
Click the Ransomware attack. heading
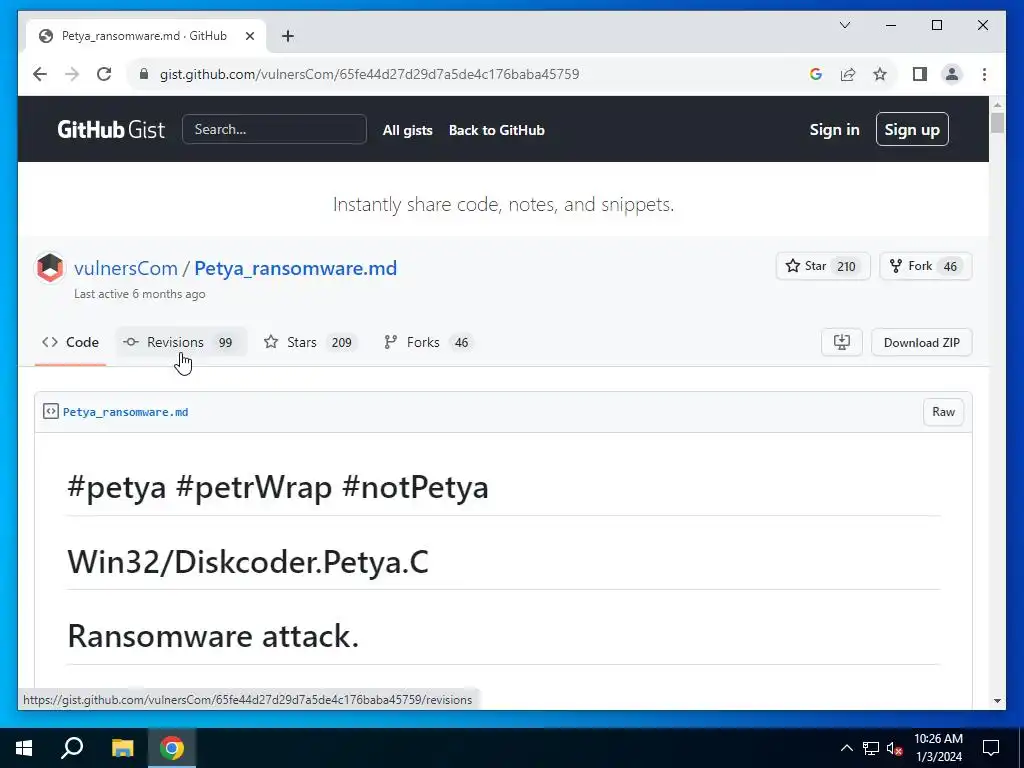(x=213, y=636)
